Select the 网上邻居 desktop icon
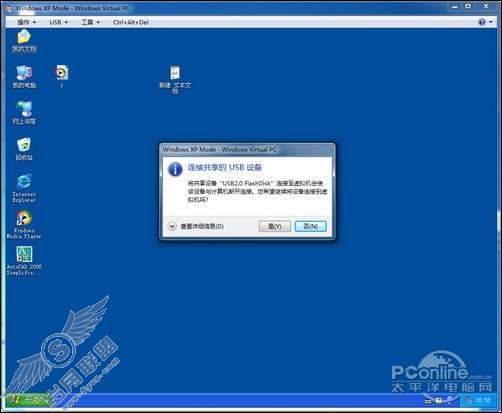This screenshot has height=413, width=502. click(x=24, y=113)
